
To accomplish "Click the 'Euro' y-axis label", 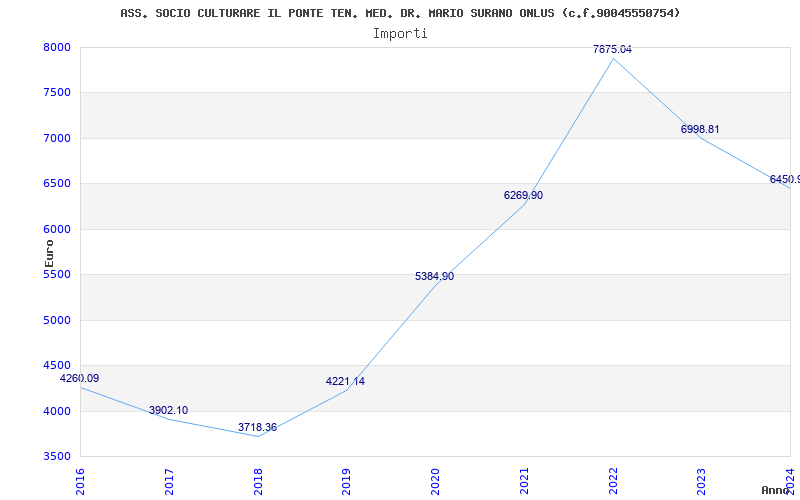I will (49, 253).
